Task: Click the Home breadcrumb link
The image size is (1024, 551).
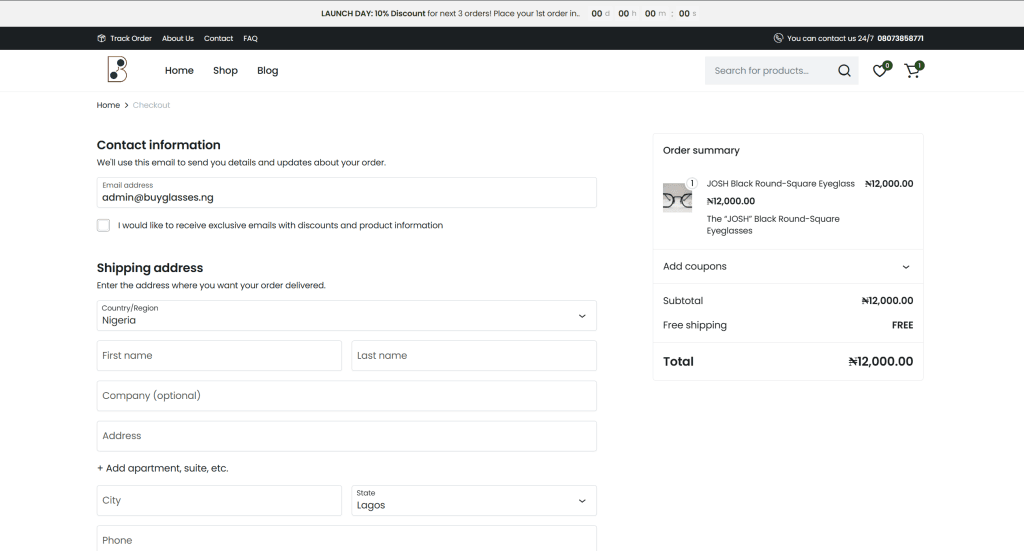Action: click(x=108, y=105)
